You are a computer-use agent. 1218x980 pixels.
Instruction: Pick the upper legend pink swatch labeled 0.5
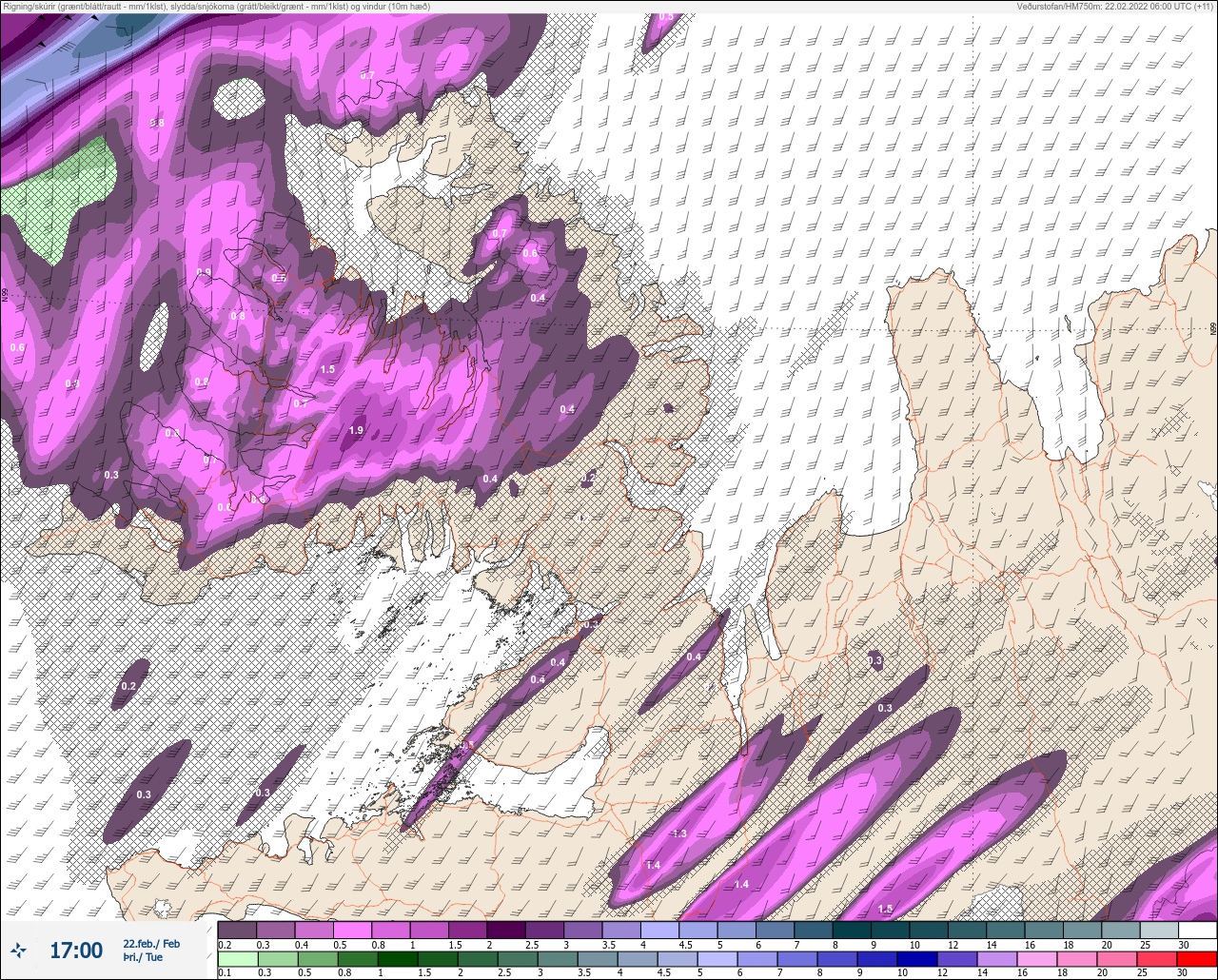[352, 930]
